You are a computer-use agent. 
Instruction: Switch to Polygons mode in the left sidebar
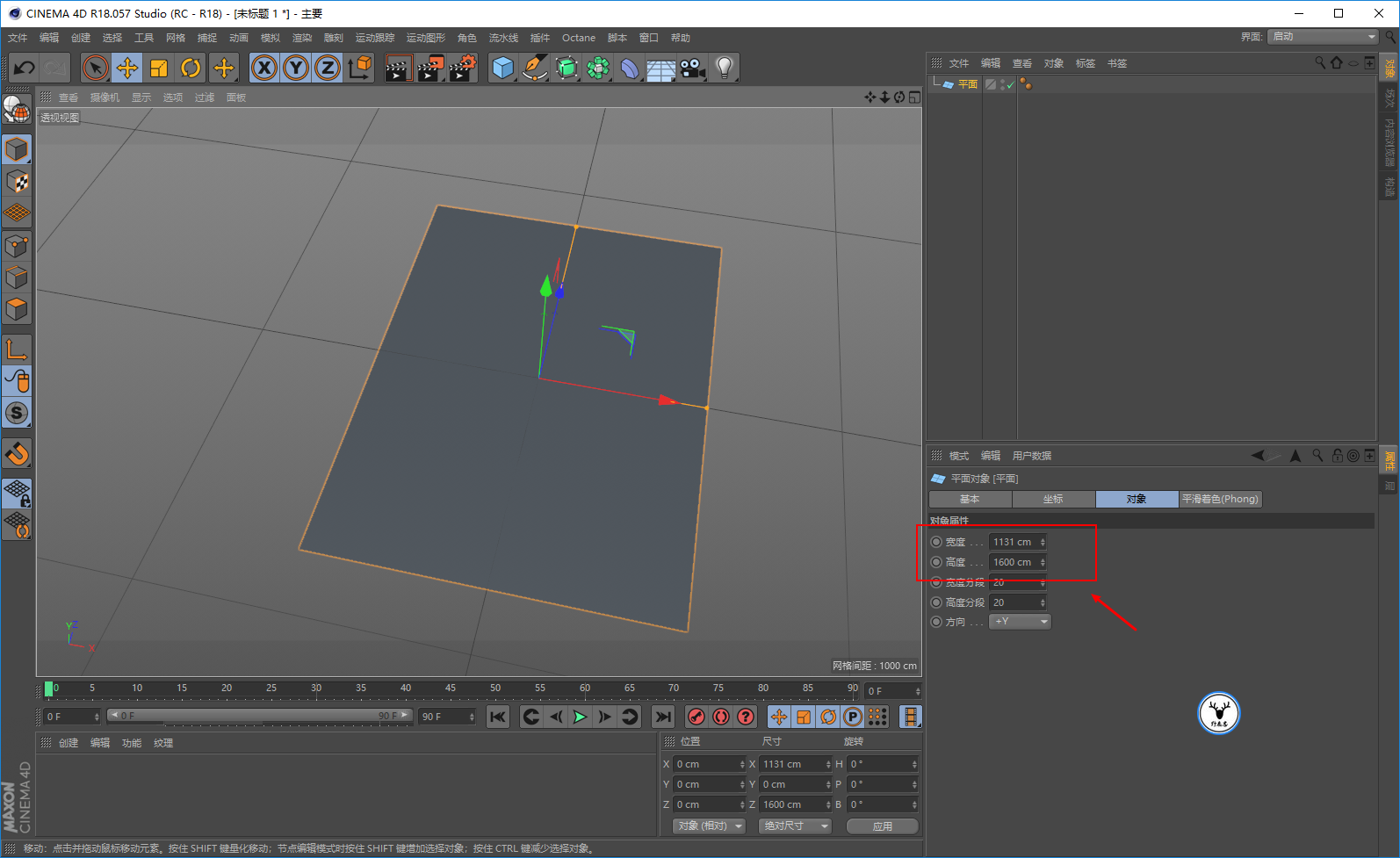click(17, 309)
